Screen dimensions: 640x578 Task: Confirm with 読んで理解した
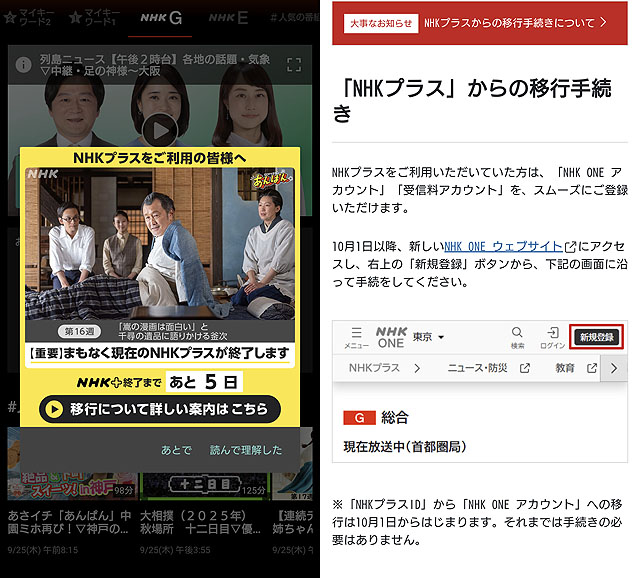246,450
